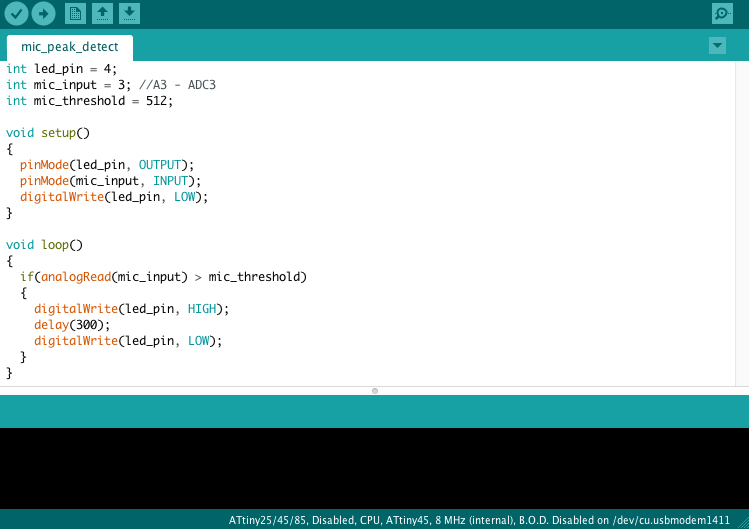
Task: Click the line 'int led_pin = 4;'
Action: pyautogui.click(x=61, y=69)
